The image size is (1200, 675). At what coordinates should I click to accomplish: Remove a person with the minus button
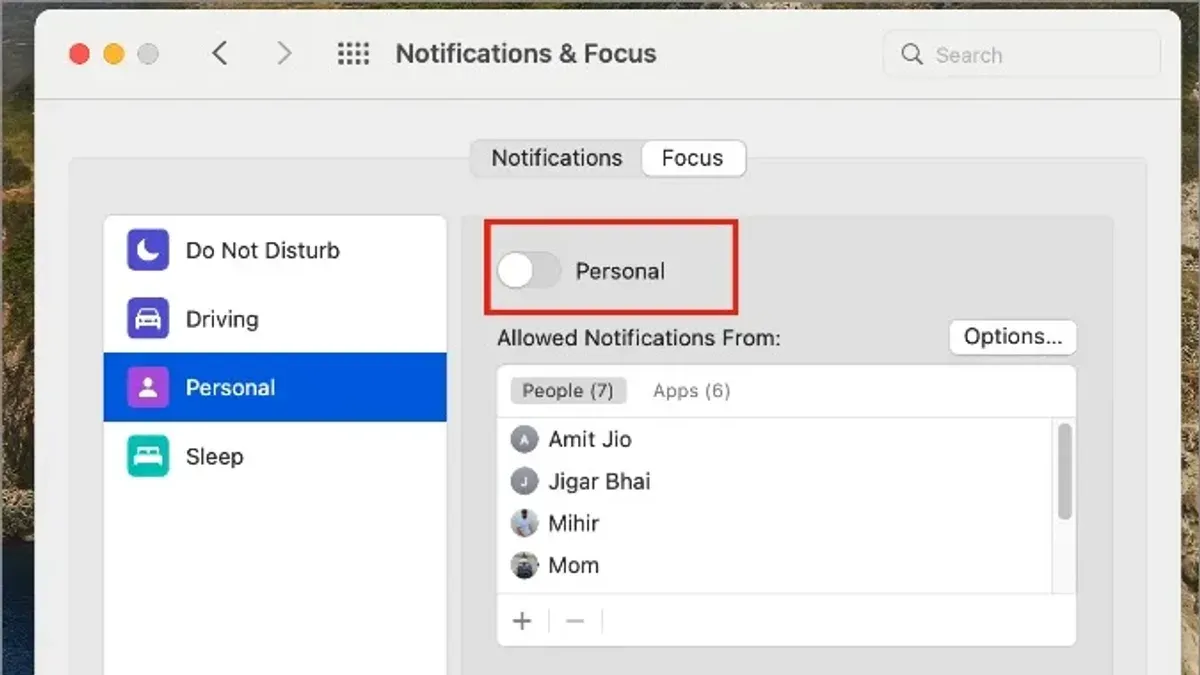575,621
